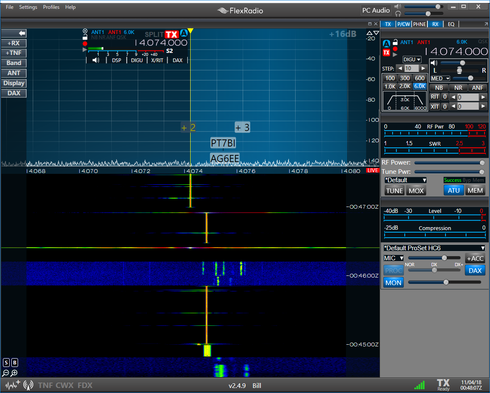Open the Help menu

click(x=70, y=7)
